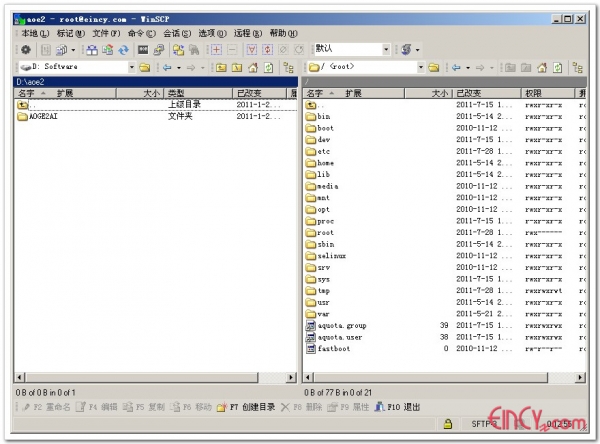
Task: Open the 选项(O) menu
Action: 212,33
